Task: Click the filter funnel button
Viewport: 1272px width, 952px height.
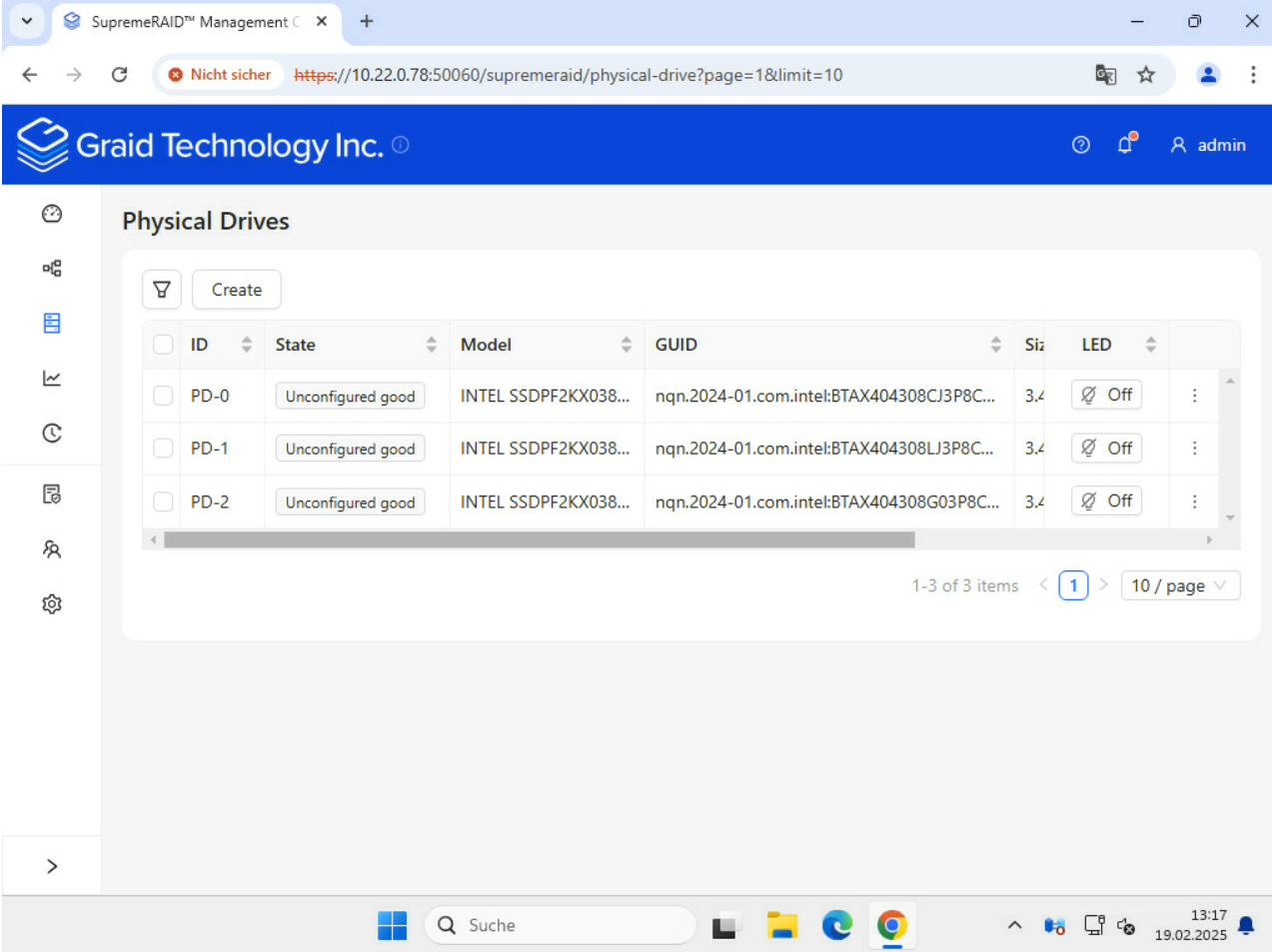Action: click(x=162, y=290)
